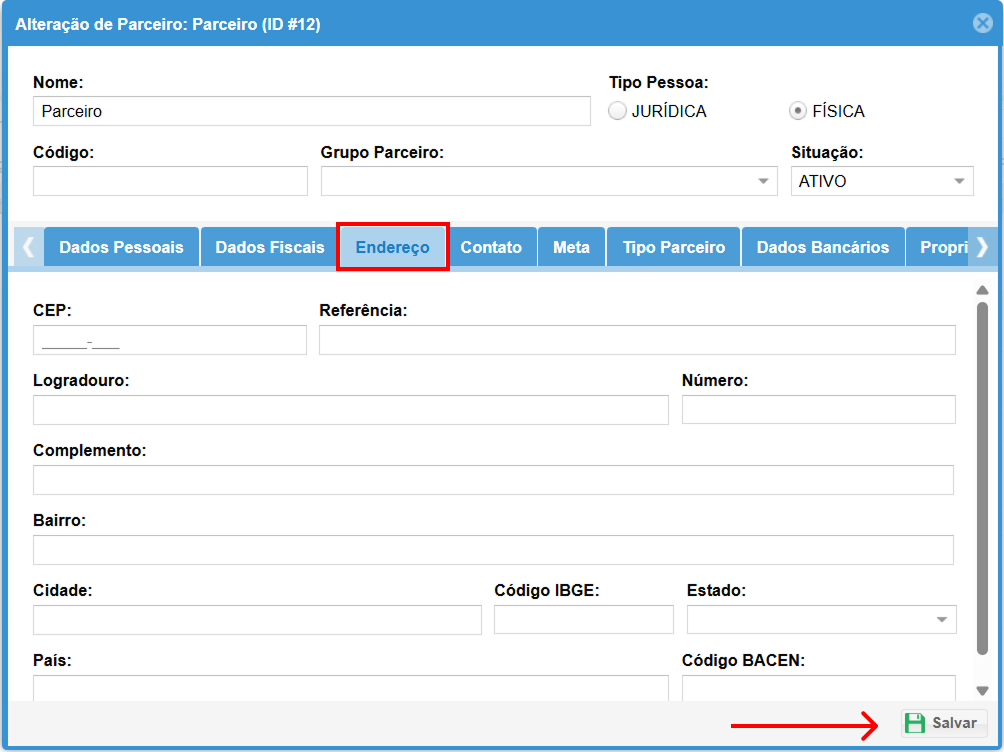Select the Meta tab
The width and height of the screenshot is (1004, 752).
(x=571, y=247)
